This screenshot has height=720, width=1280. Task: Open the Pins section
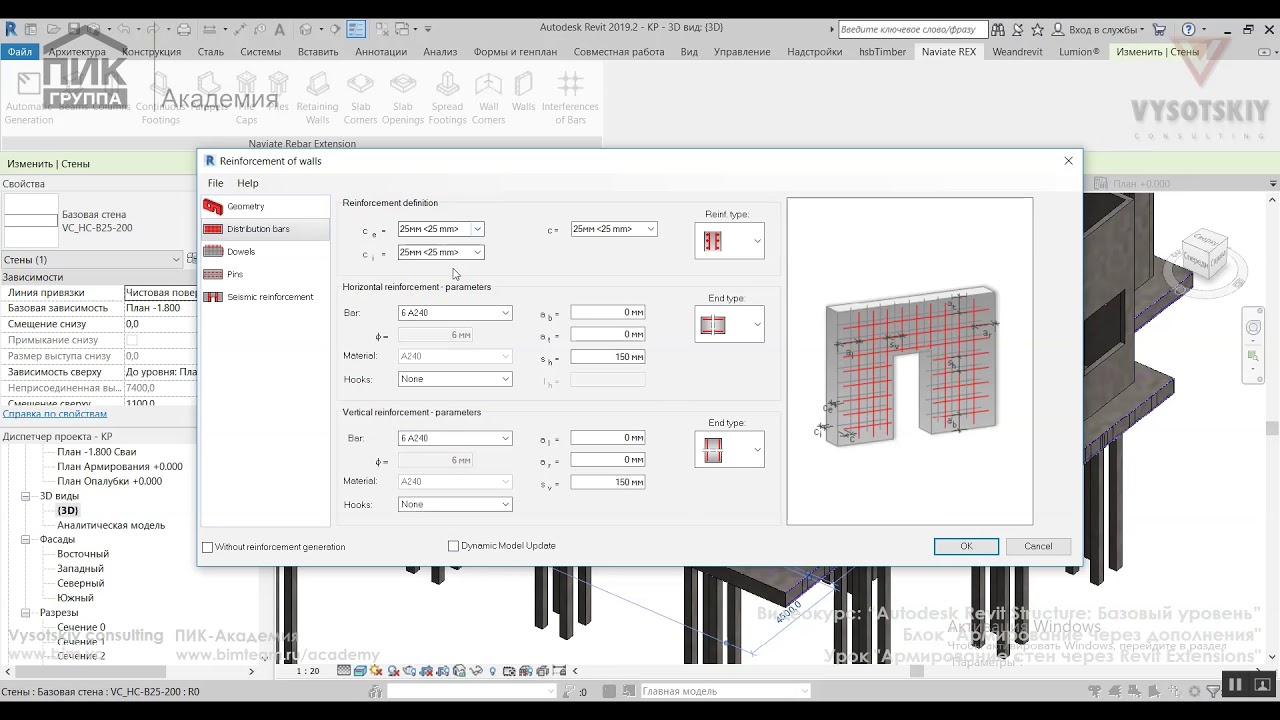coord(235,274)
